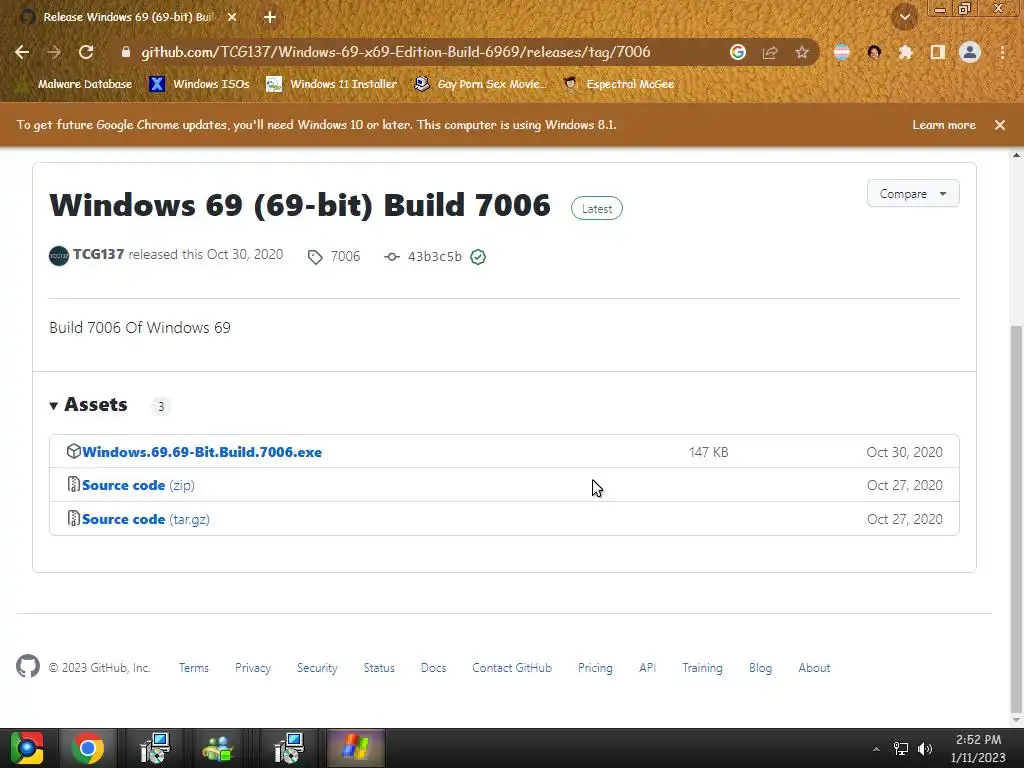Open Windows ISOs bookmark
This screenshot has height=768, width=1024.
[199, 84]
